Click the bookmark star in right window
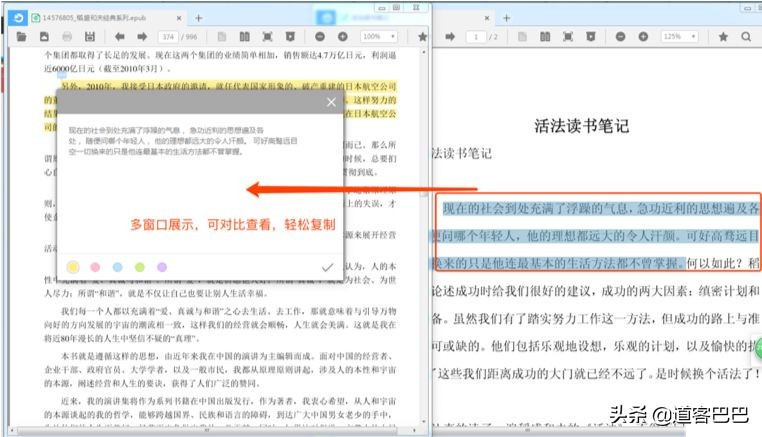Viewport: 762px width, 437px height. (x=723, y=36)
